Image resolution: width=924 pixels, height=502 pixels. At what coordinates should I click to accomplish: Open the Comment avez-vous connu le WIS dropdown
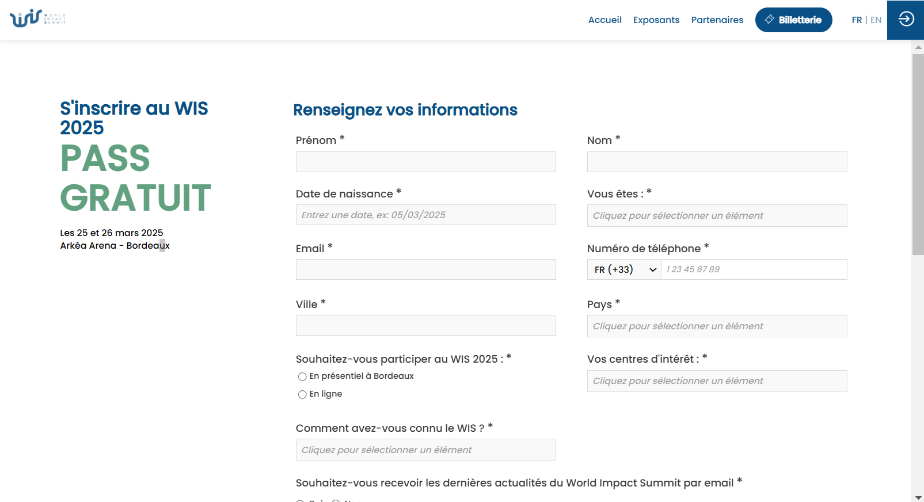(425, 450)
